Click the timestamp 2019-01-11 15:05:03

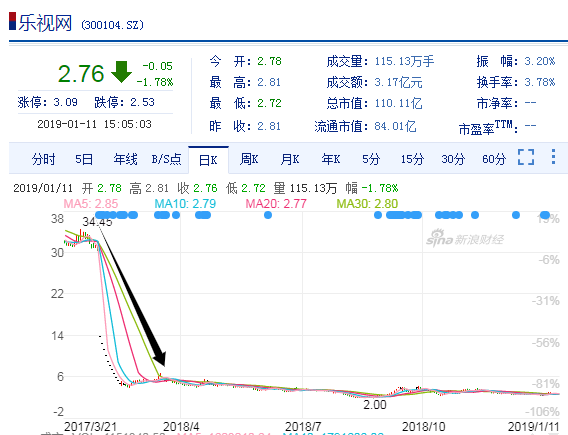click(x=94, y=124)
